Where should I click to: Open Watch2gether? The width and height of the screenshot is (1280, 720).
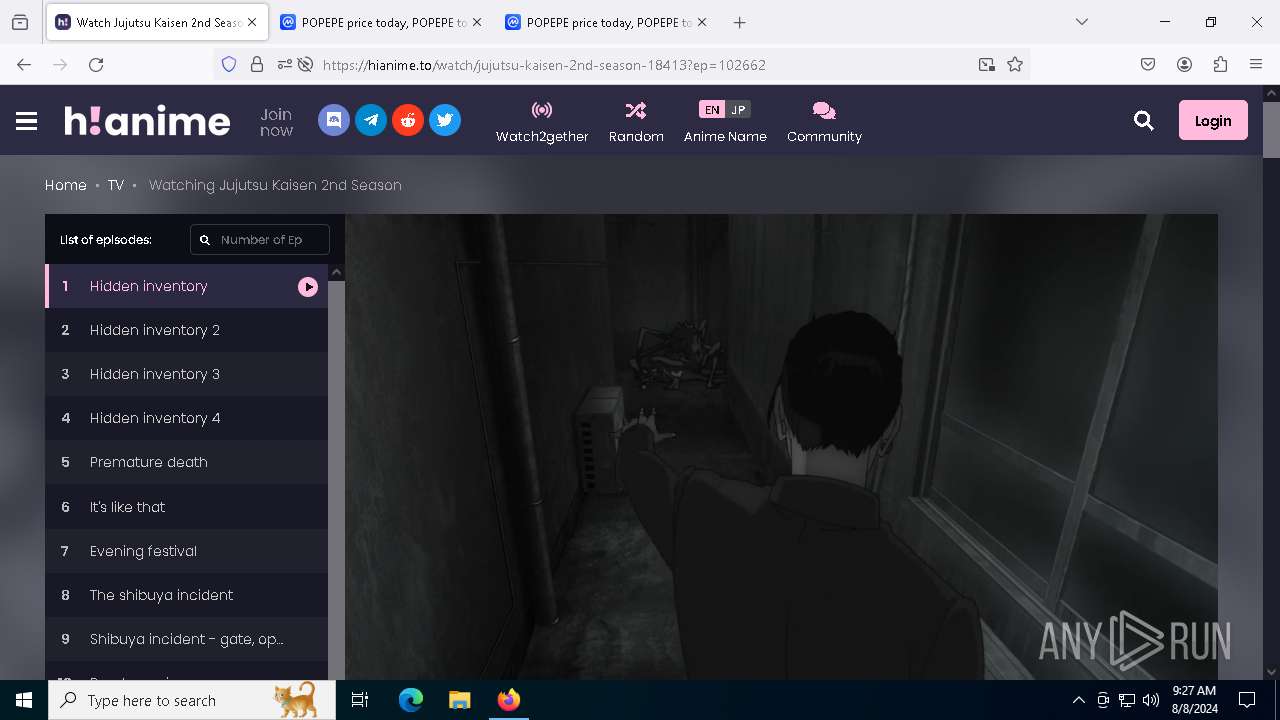tap(542, 122)
